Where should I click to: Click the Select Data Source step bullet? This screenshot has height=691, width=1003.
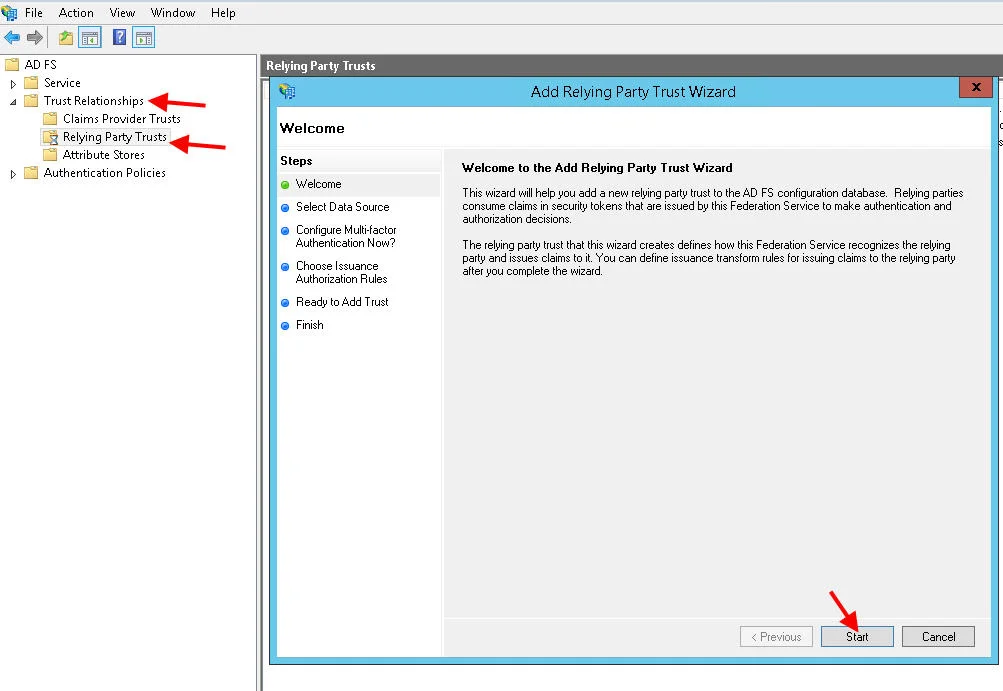click(285, 208)
